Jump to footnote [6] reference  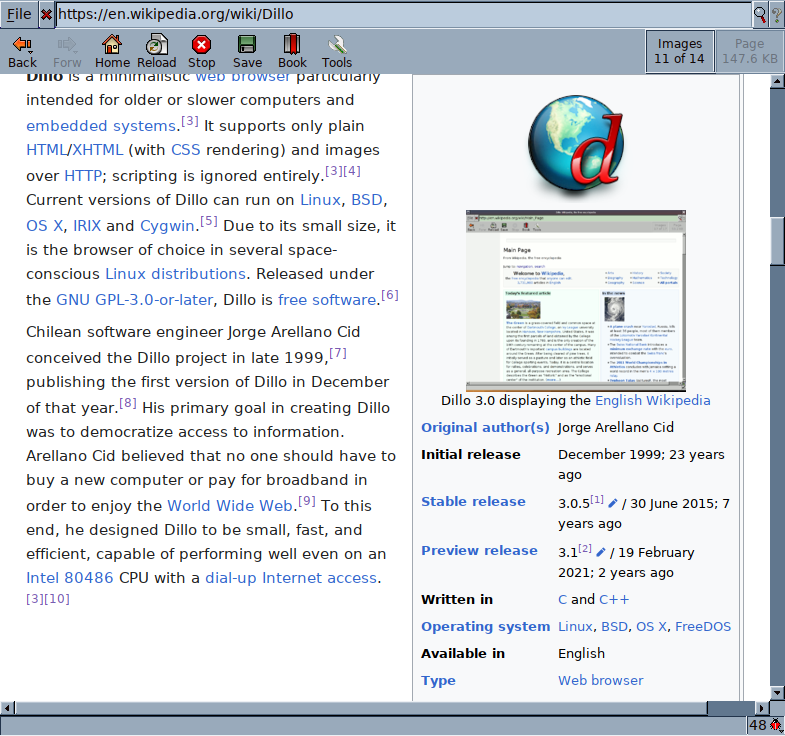click(x=390, y=295)
